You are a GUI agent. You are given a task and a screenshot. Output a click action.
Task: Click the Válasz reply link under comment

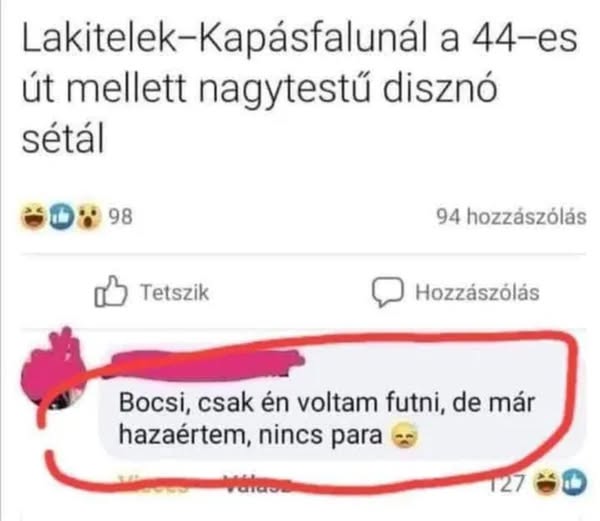(x=257, y=483)
